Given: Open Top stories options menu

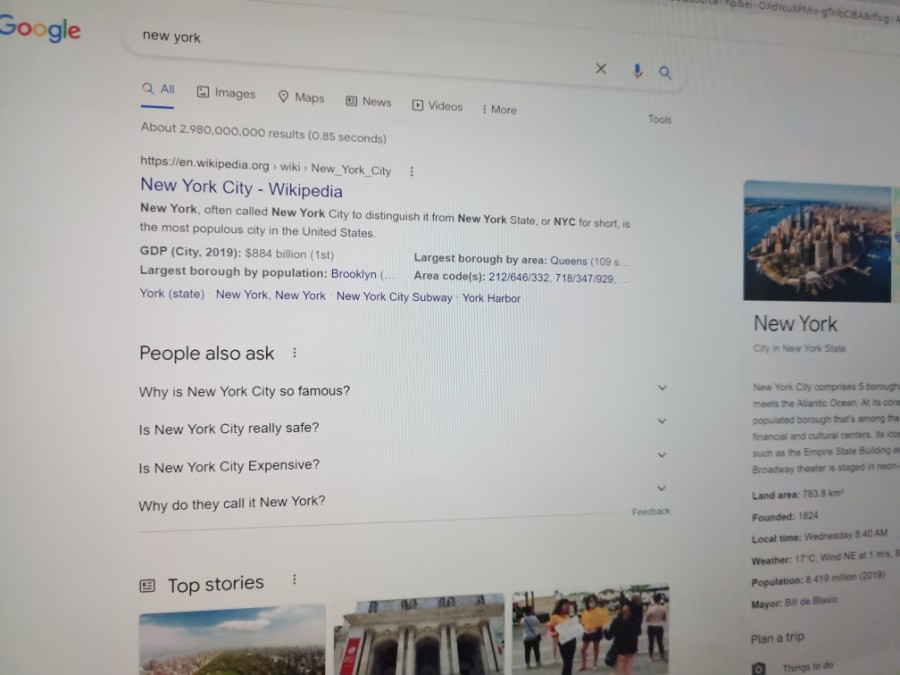Looking at the screenshot, I should click(294, 579).
